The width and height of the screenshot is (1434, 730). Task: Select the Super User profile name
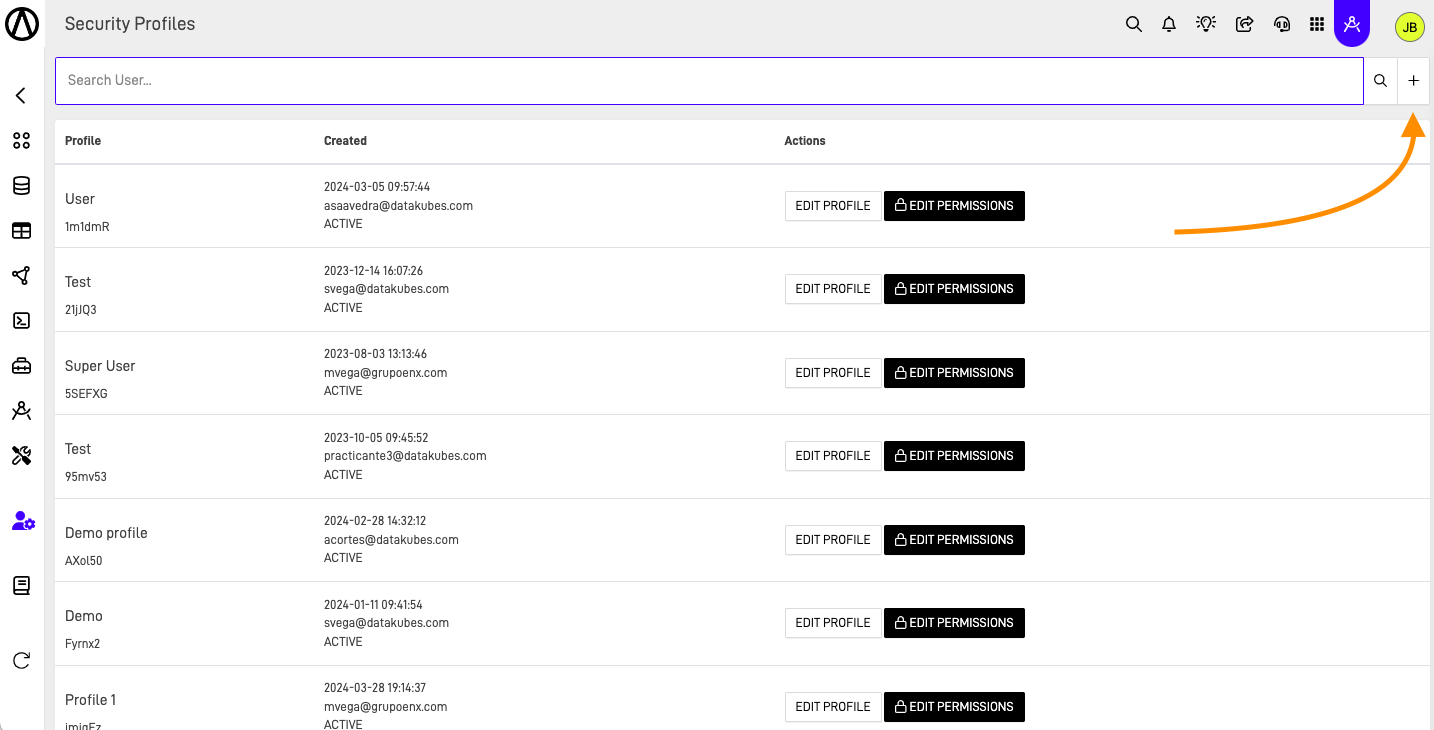(100, 366)
